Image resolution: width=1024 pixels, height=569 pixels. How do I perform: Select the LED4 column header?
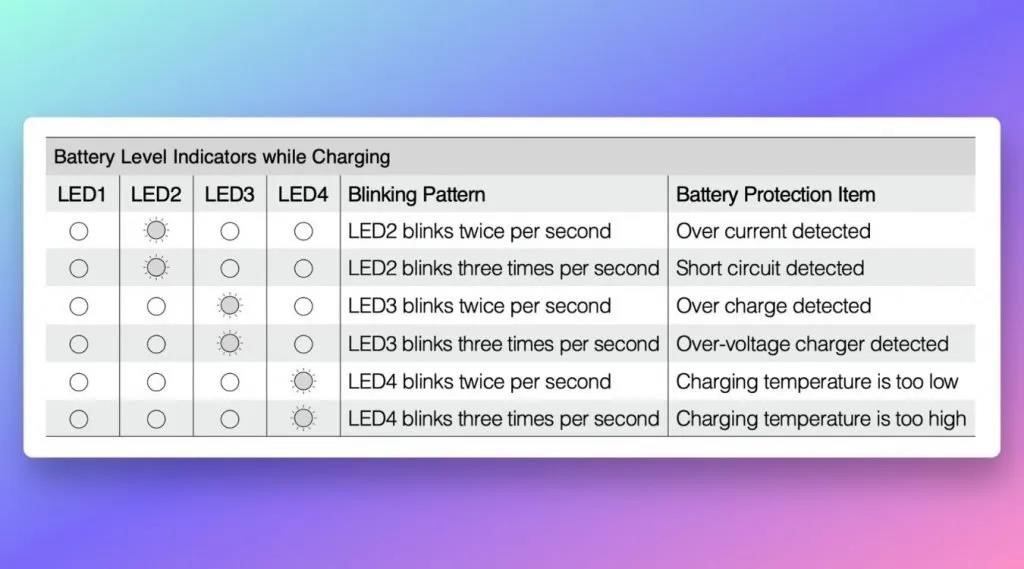click(303, 195)
